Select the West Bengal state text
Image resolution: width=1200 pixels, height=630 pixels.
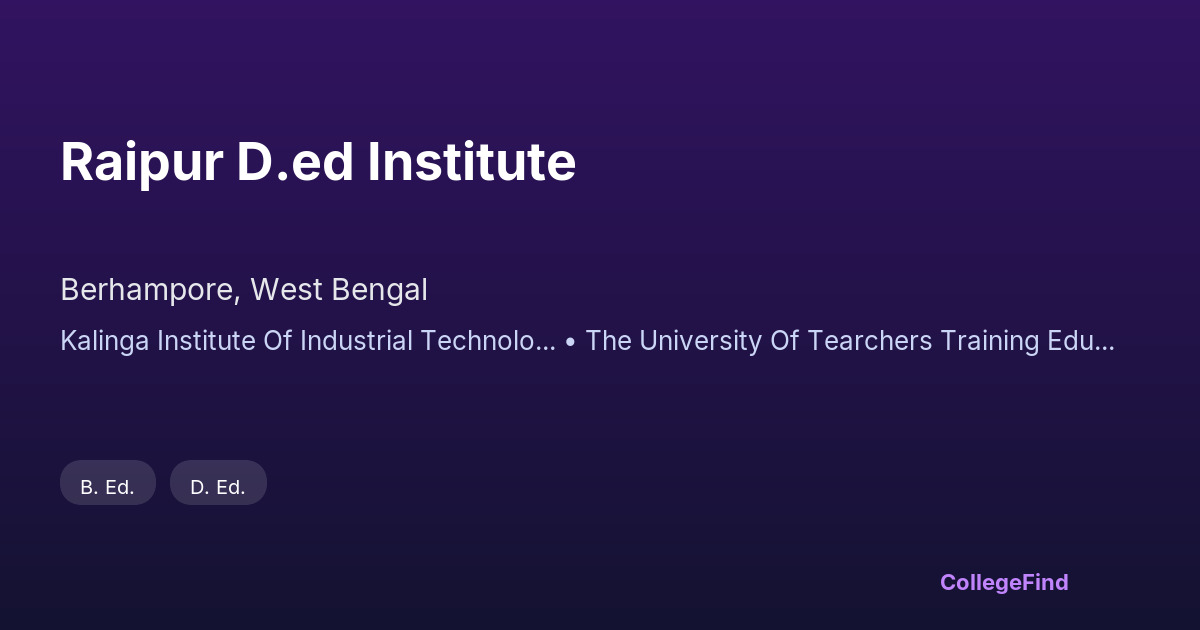click(x=339, y=290)
